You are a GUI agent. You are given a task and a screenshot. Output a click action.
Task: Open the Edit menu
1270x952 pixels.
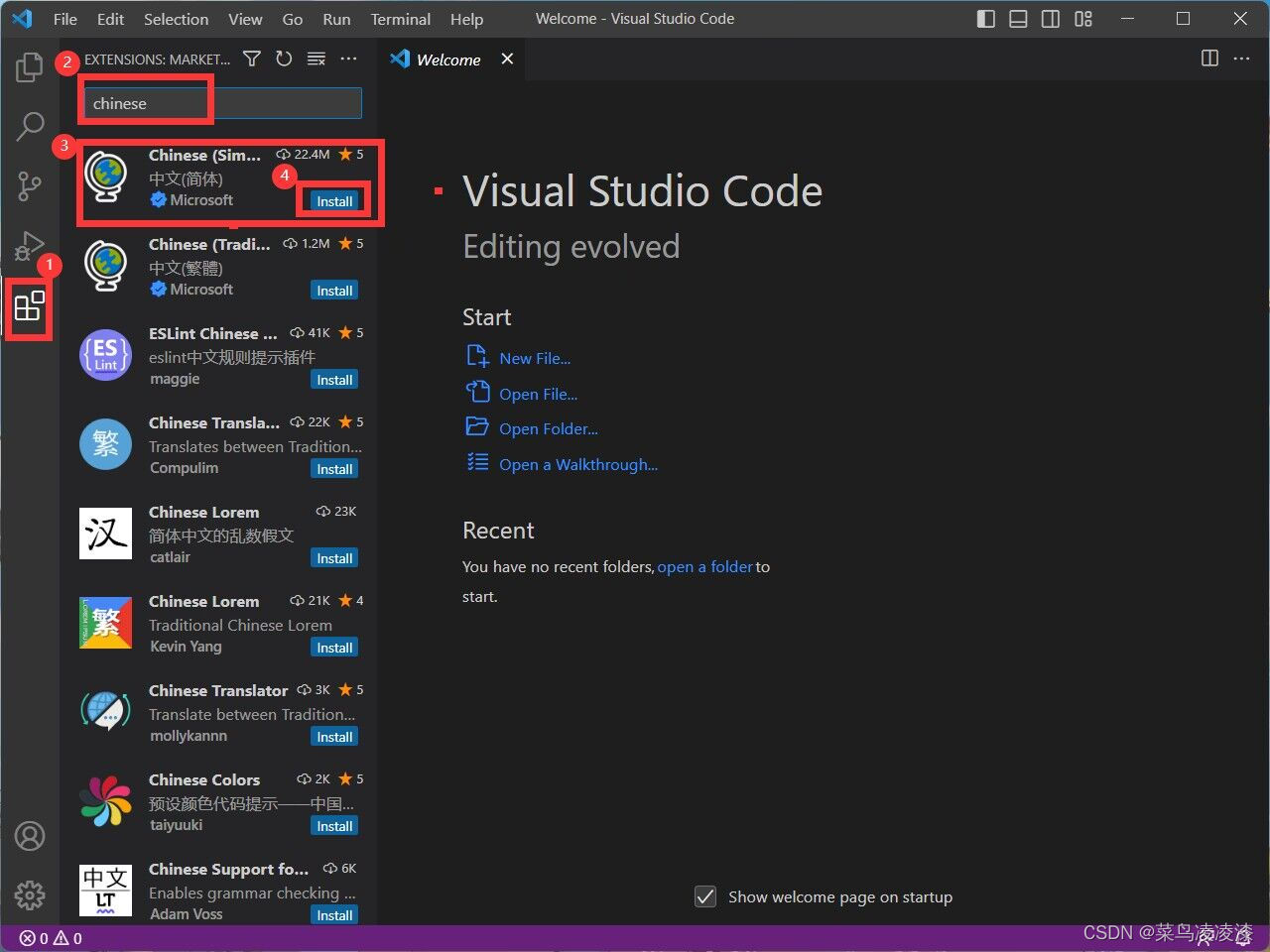pyautogui.click(x=110, y=19)
